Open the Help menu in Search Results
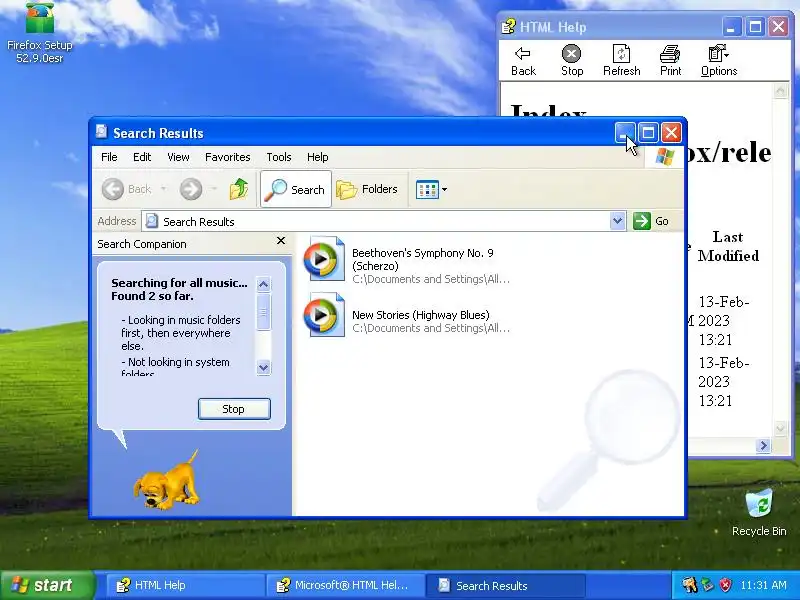Image resolution: width=800 pixels, height=600 pixels. [317, 157]
